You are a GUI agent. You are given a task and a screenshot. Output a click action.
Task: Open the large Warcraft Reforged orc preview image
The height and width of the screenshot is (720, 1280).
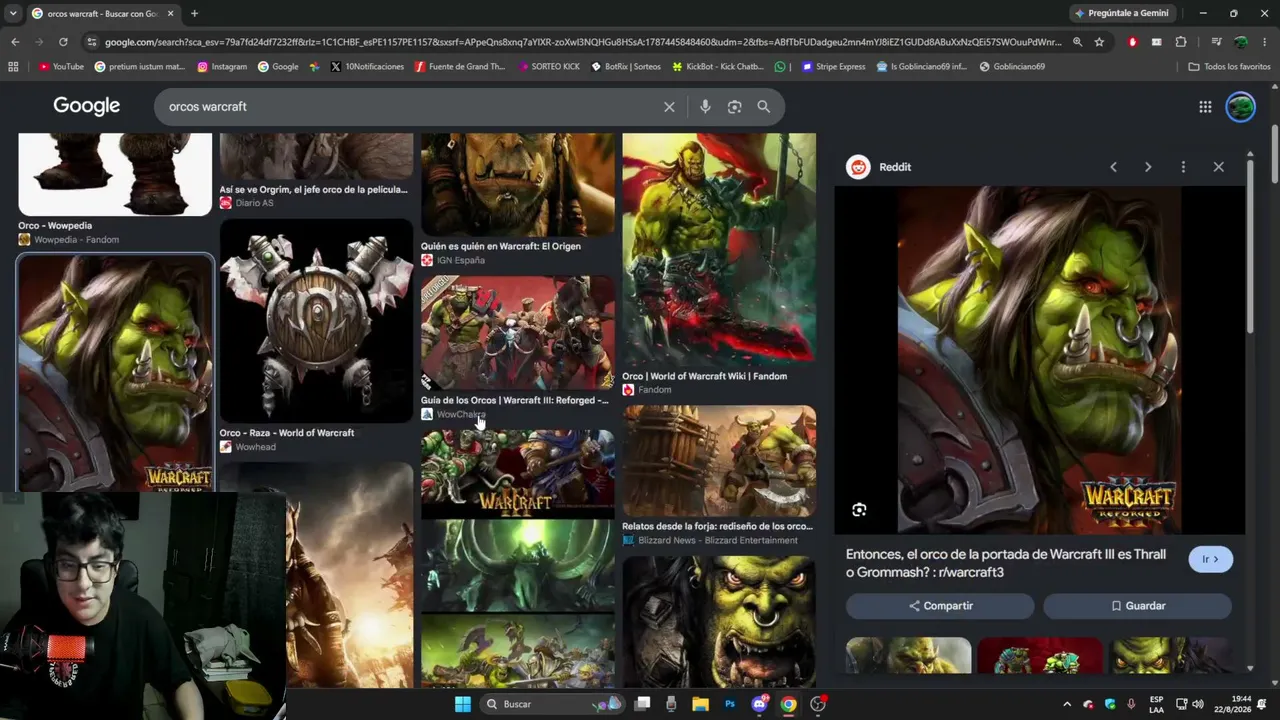point(1040,360)
